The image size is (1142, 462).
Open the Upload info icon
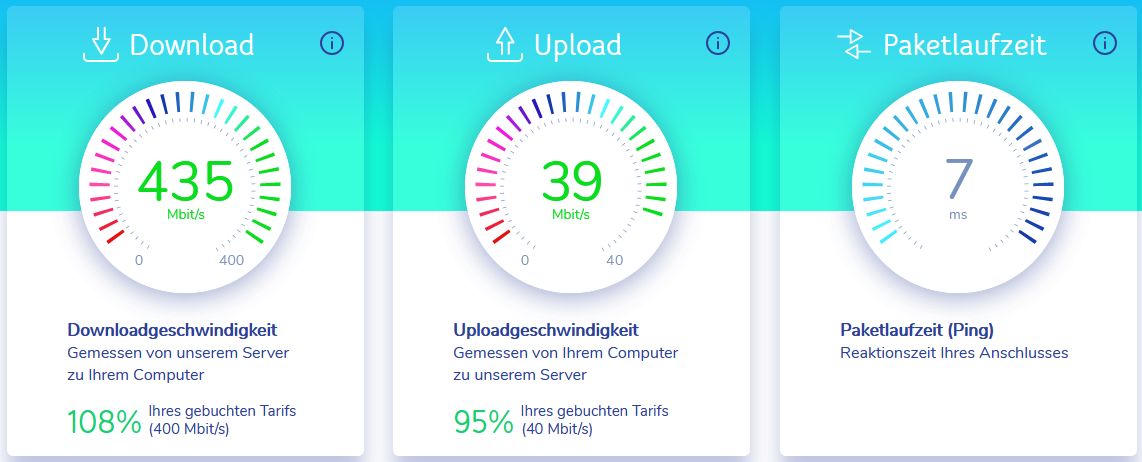tap(718, 43)
